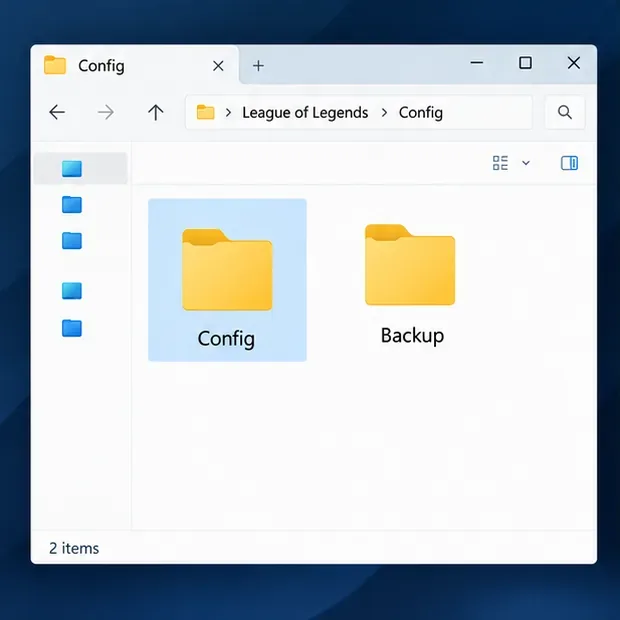
Task: Click the Config breadcrumb in address bar
Action: point(421,113)
